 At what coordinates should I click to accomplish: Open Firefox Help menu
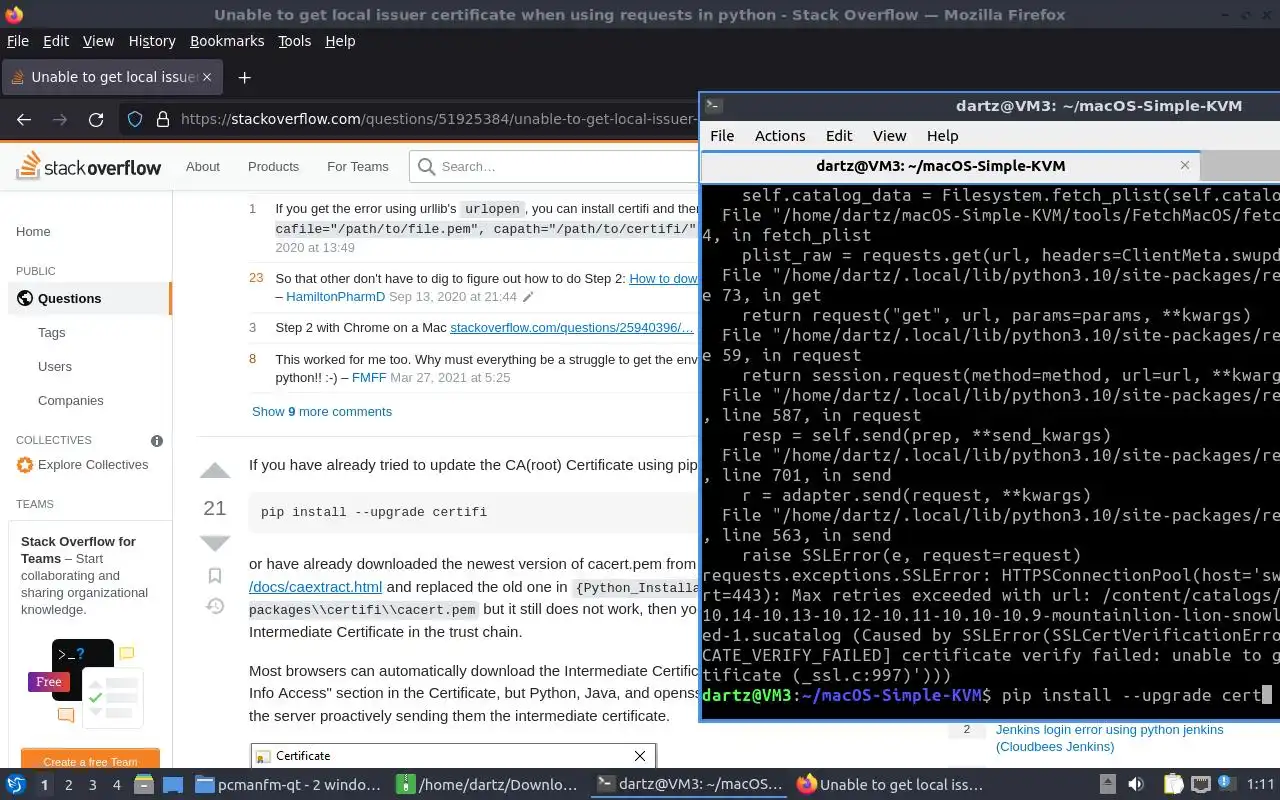pos(340,41)
